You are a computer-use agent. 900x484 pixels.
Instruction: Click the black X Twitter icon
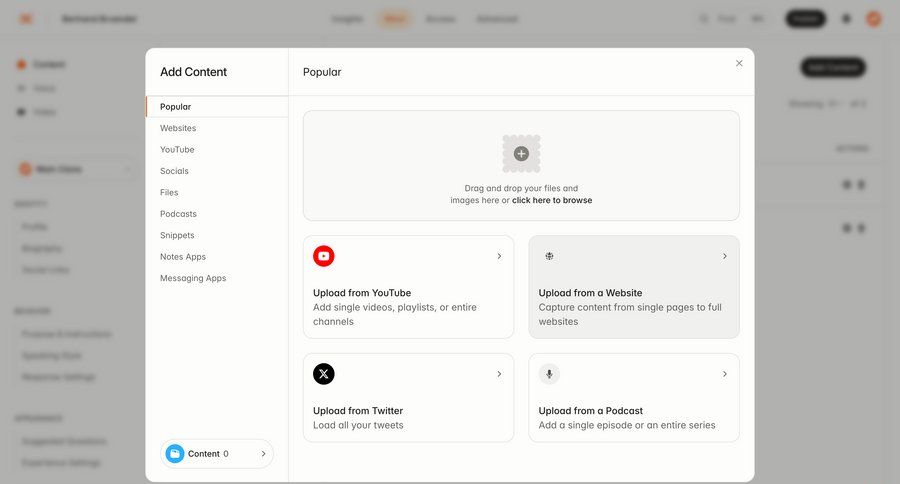pos(324,374)
